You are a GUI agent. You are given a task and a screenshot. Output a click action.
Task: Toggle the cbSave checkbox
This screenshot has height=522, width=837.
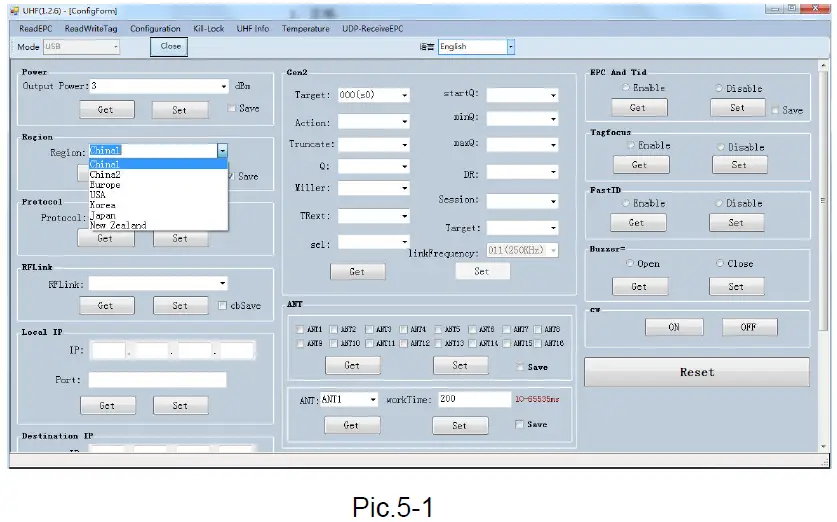point(223,306)
